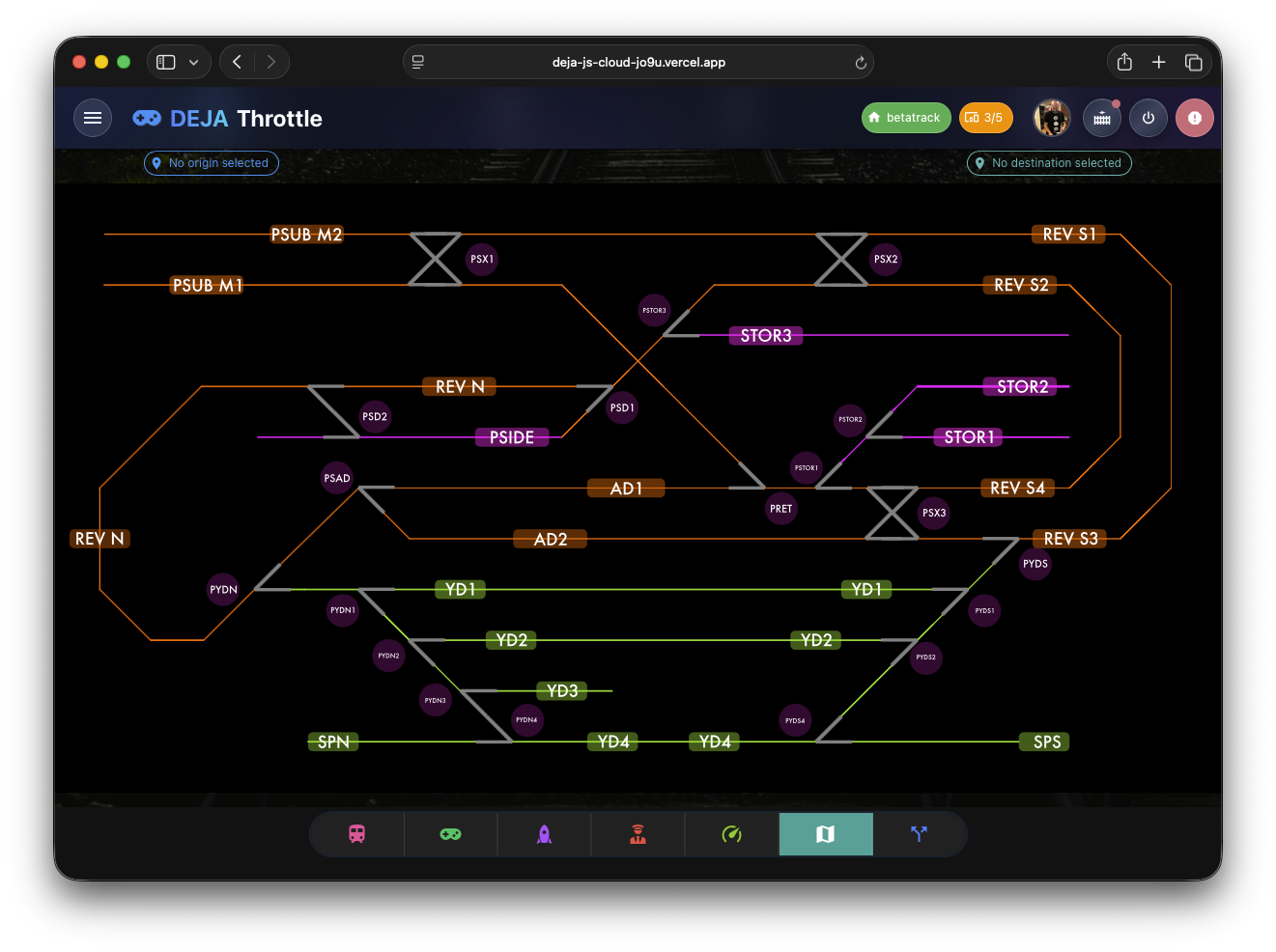
Task: Open the user profile avatar
Action: pyautogui.click(x=1052, y=118)
